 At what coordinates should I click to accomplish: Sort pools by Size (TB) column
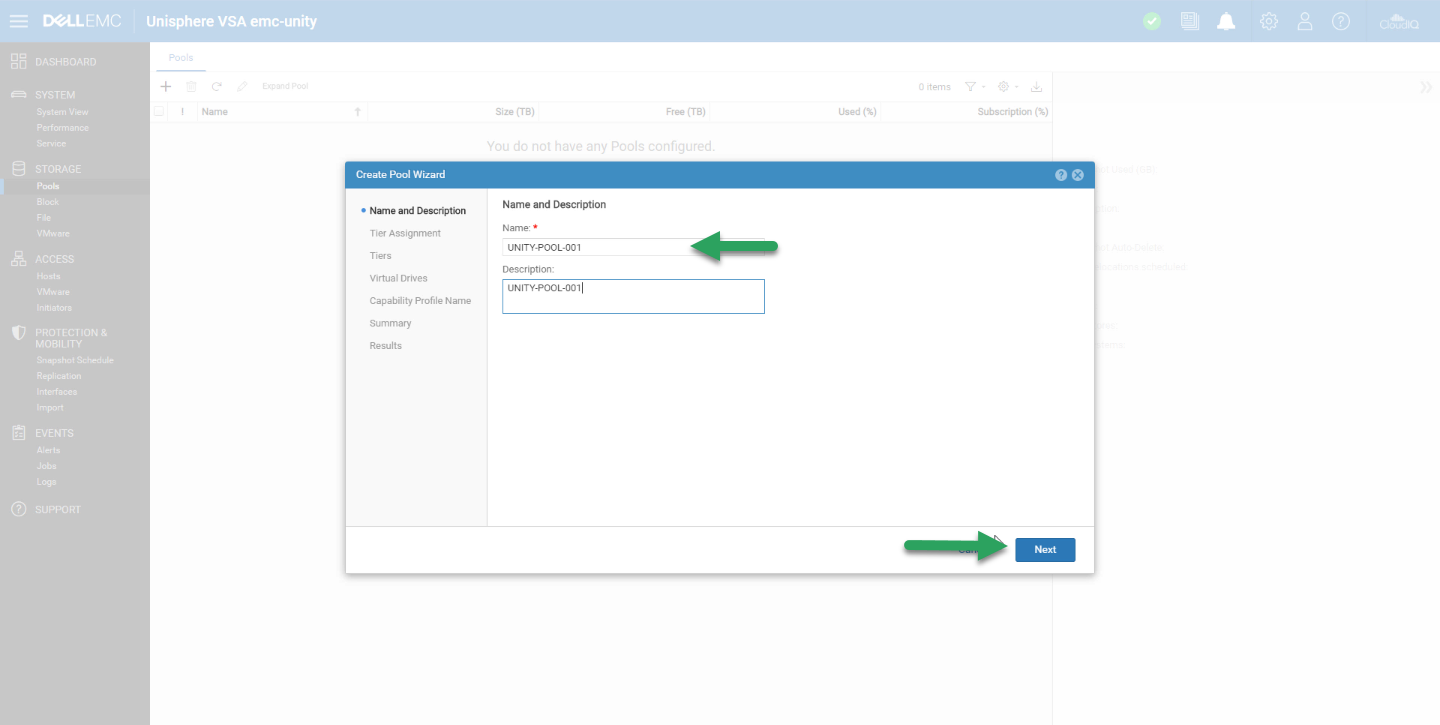point(515,112)
